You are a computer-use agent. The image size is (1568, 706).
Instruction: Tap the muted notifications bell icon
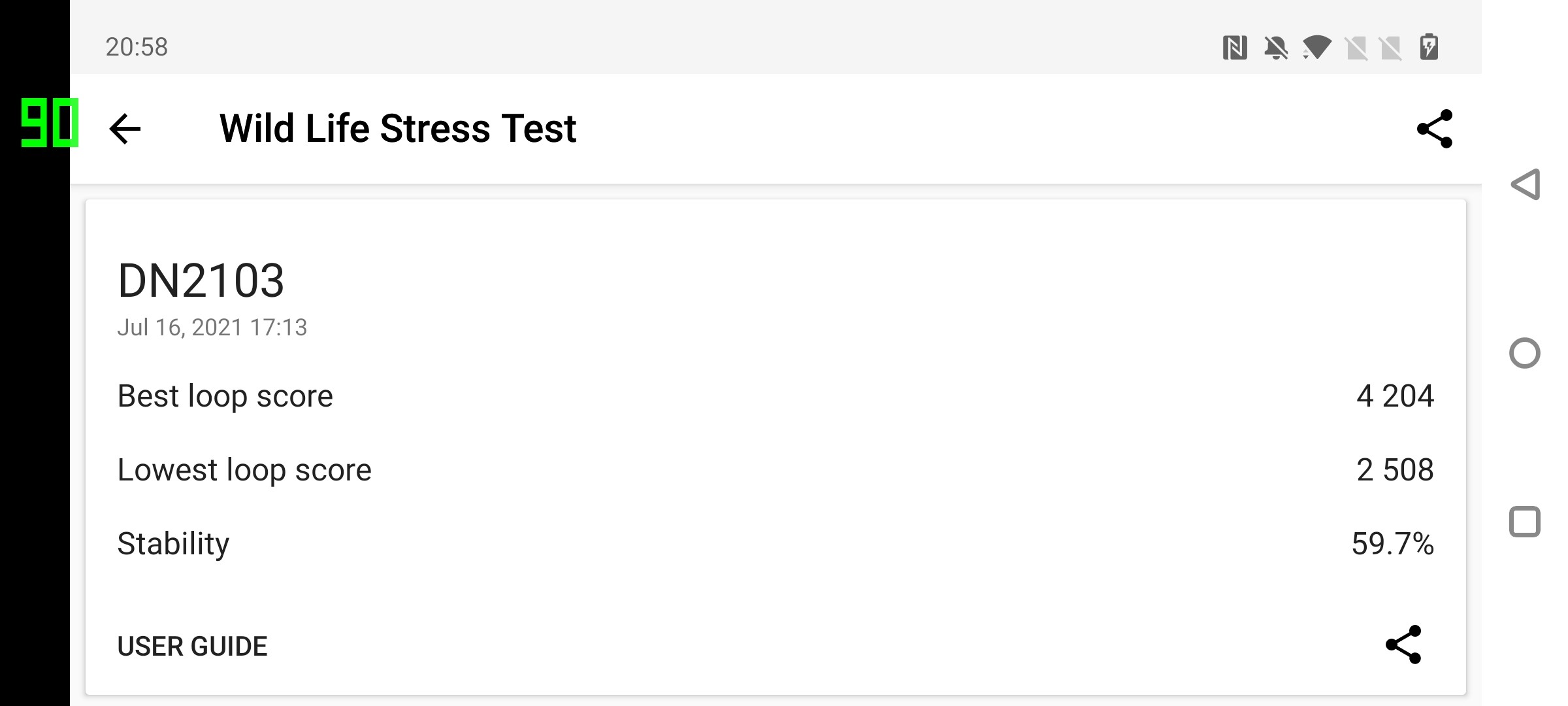(x=1275, y=48)
